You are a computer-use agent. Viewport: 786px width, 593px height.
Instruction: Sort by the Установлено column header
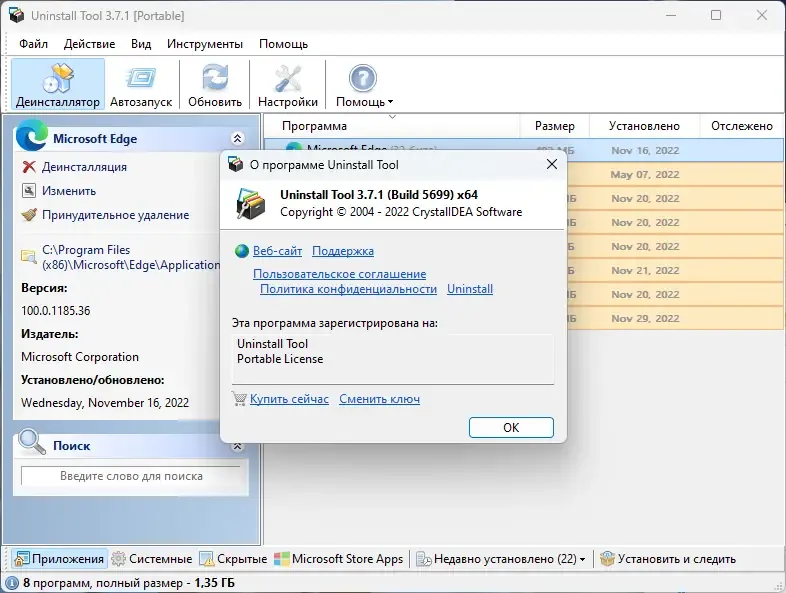point(644,126)
